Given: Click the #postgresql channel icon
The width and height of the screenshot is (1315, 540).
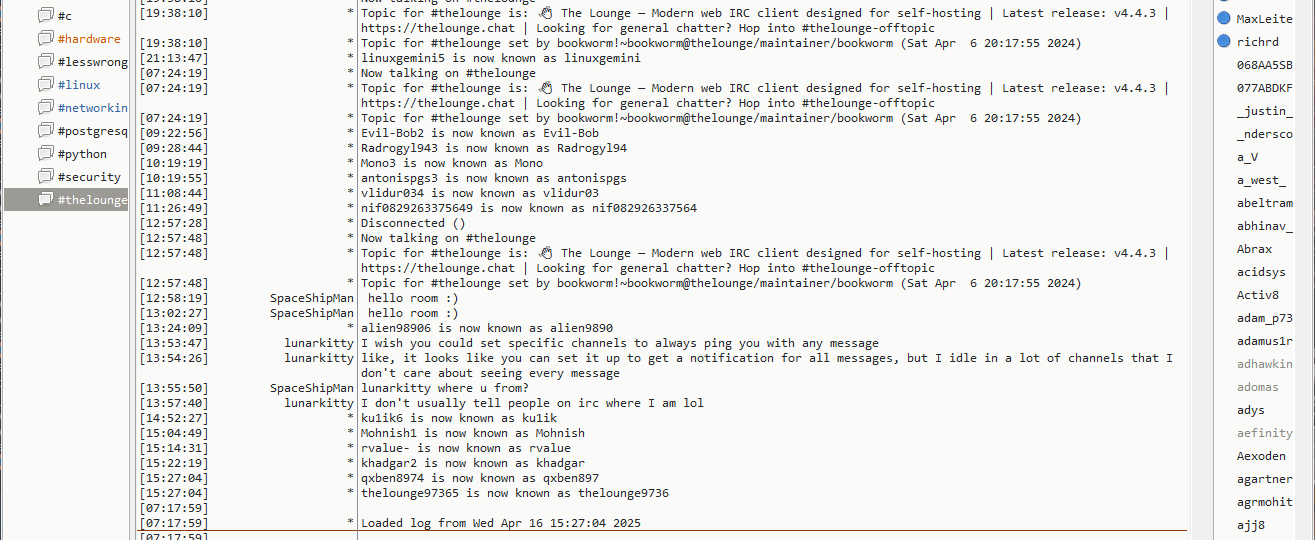Looking at the screenshot, I should (45, 131).
